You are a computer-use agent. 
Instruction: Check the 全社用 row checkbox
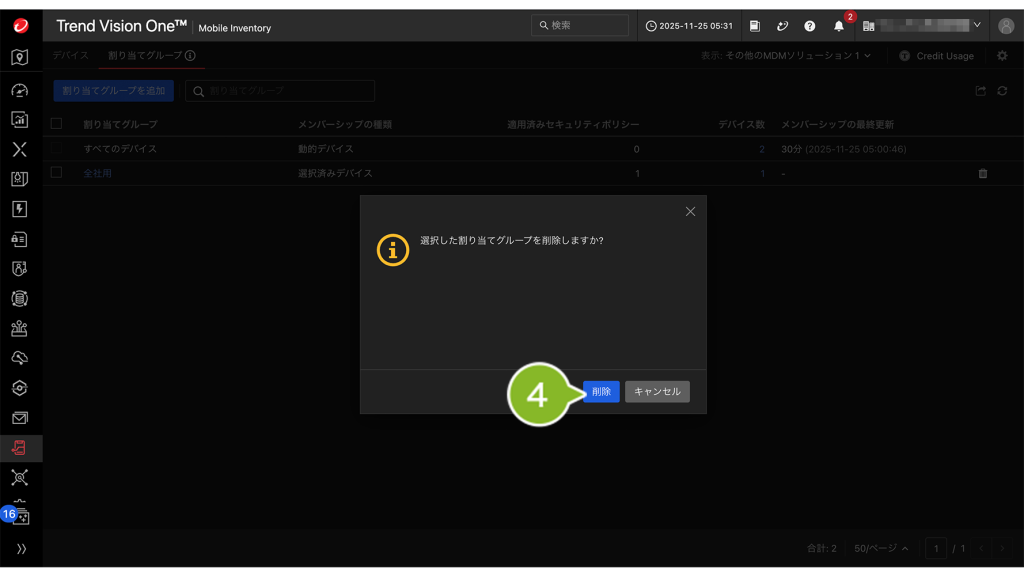57,173
